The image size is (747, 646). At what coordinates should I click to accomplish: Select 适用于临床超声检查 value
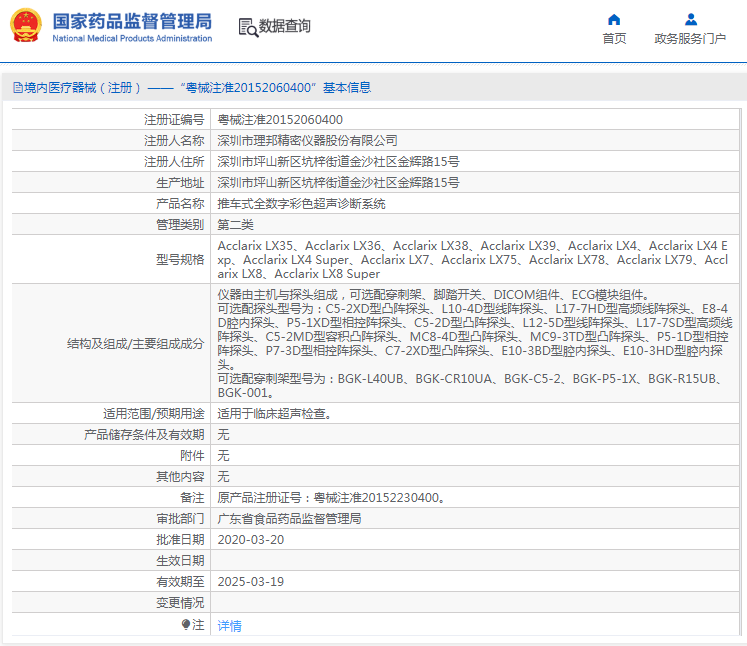tap(274, 414)
